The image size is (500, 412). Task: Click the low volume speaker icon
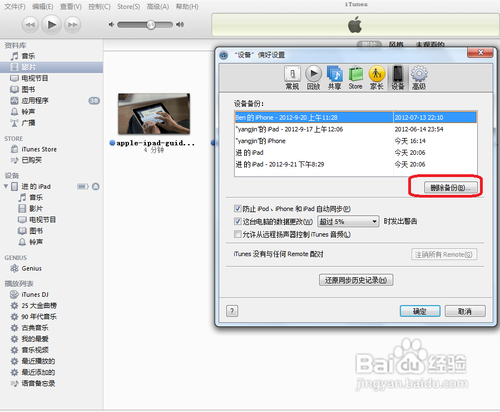click(x=111, y=24)
